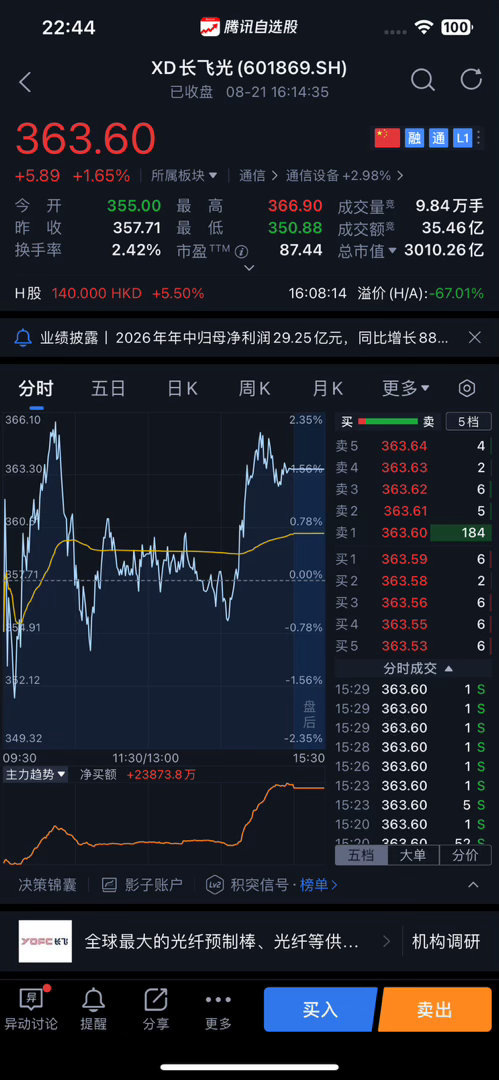The width and height of the screenshot is (499, 1080).
Task: Tap the 15:28 trade record
Action: pos(414,747)
